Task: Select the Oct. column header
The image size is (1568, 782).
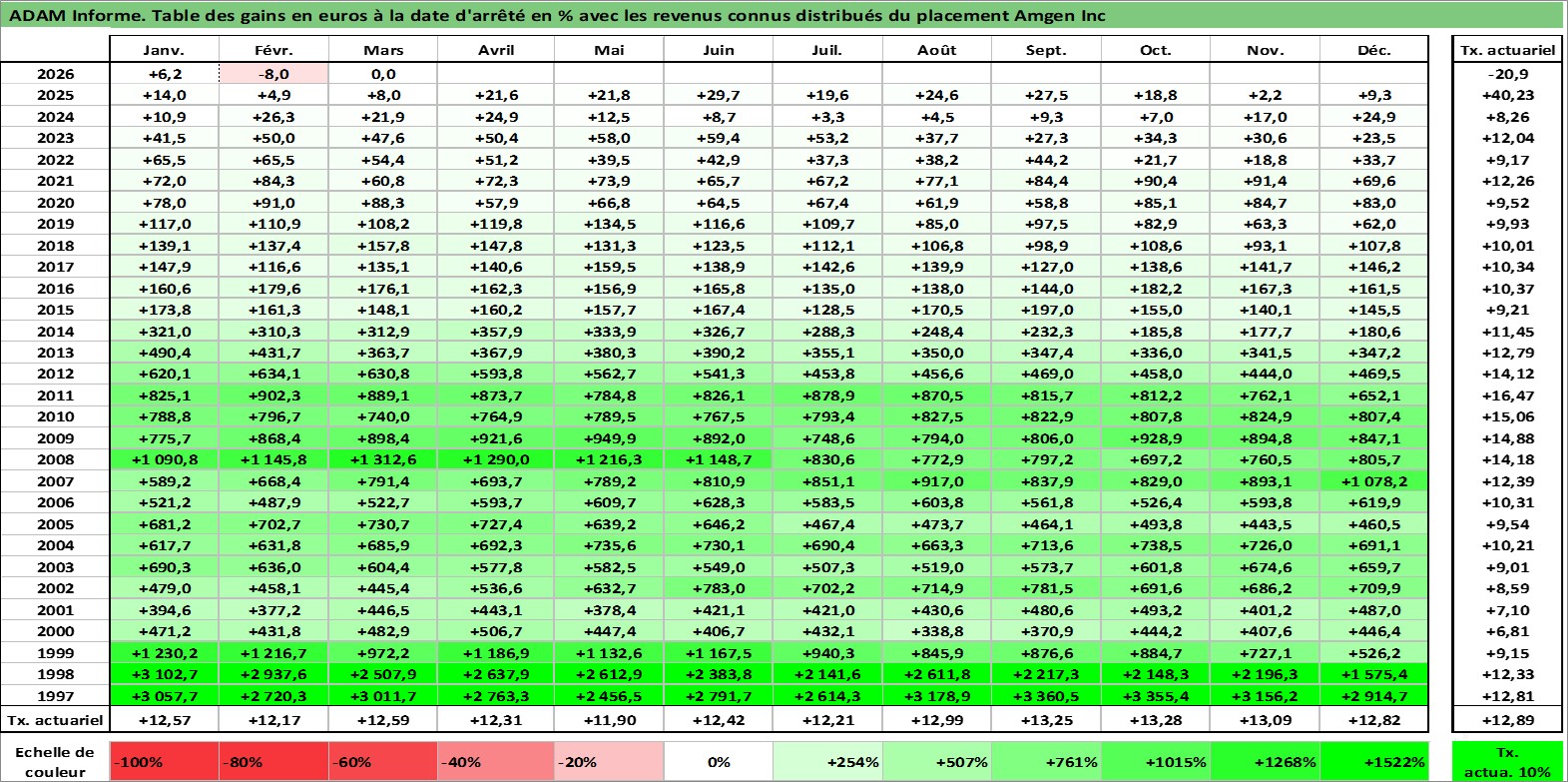Action: click(x=1156, y=50)
